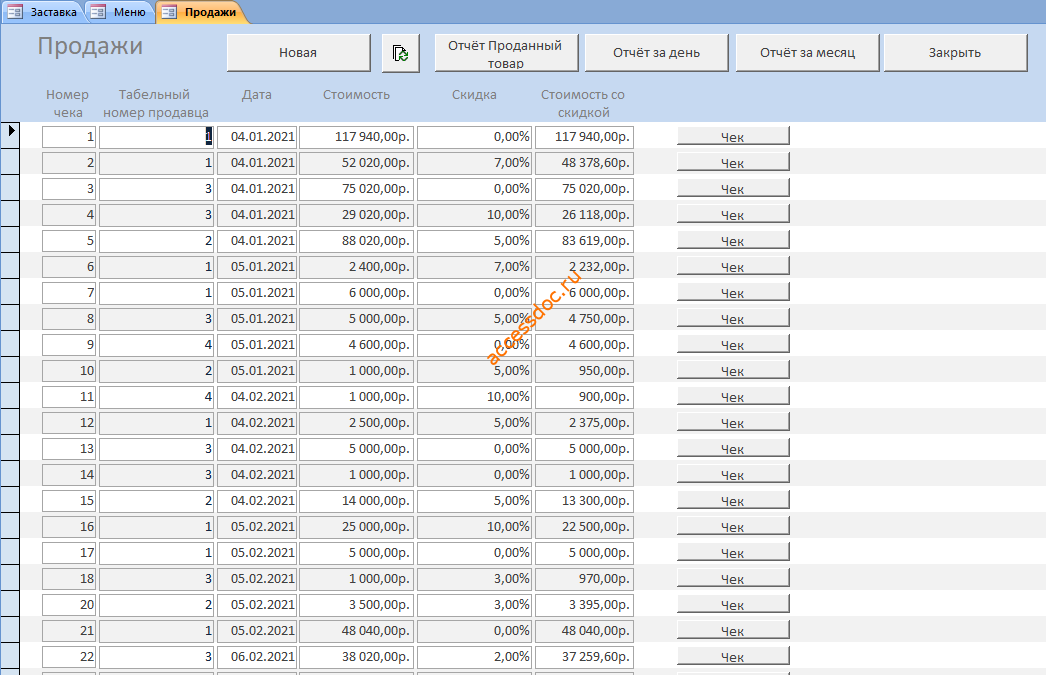Click the Номер чека column header
Screen dimensions: 1046x675
point(67,103)
